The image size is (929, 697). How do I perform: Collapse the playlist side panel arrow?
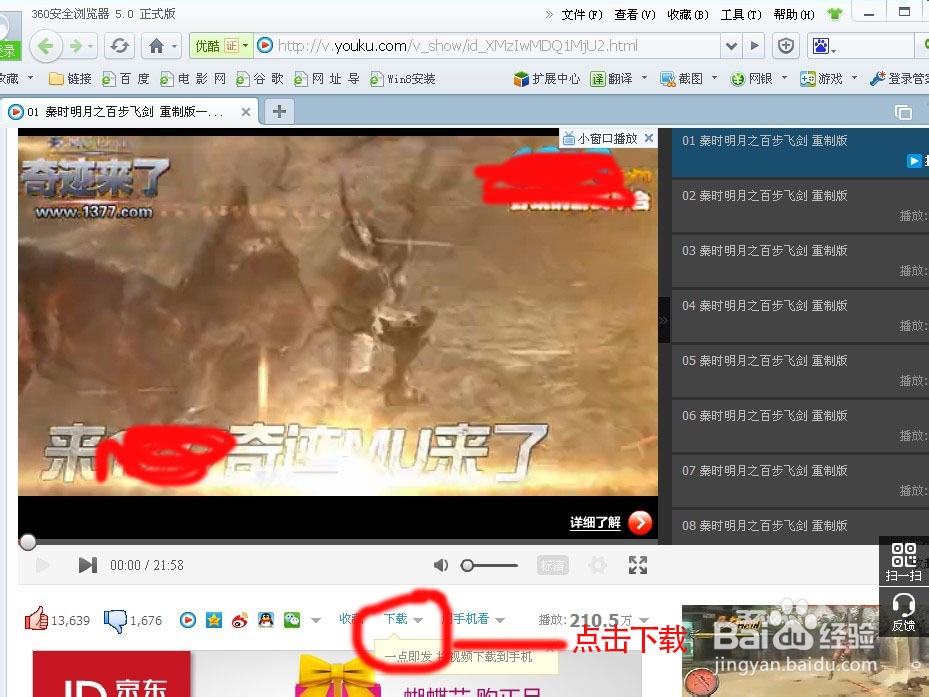(664, 320)
